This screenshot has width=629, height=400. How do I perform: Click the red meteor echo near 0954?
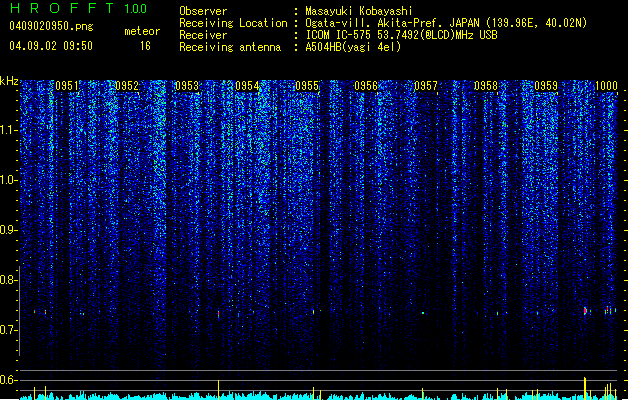pos(219,314)
